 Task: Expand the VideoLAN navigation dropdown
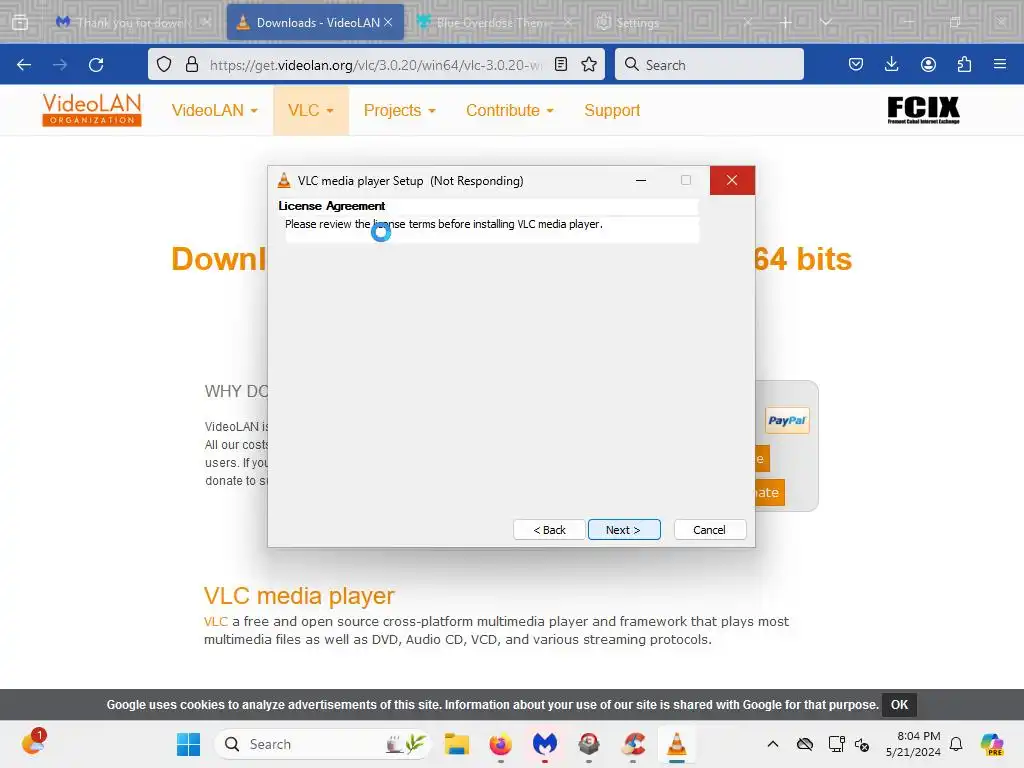tap(214, 110)
